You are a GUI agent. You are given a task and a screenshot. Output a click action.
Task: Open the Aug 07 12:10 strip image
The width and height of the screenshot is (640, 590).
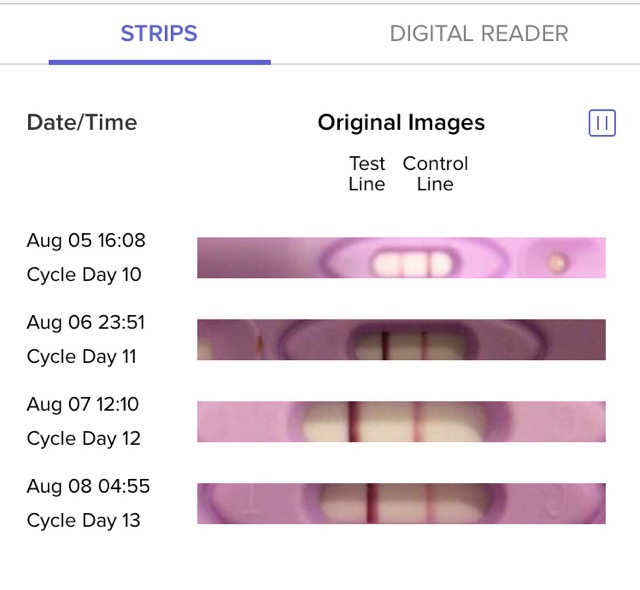(401, 421)
